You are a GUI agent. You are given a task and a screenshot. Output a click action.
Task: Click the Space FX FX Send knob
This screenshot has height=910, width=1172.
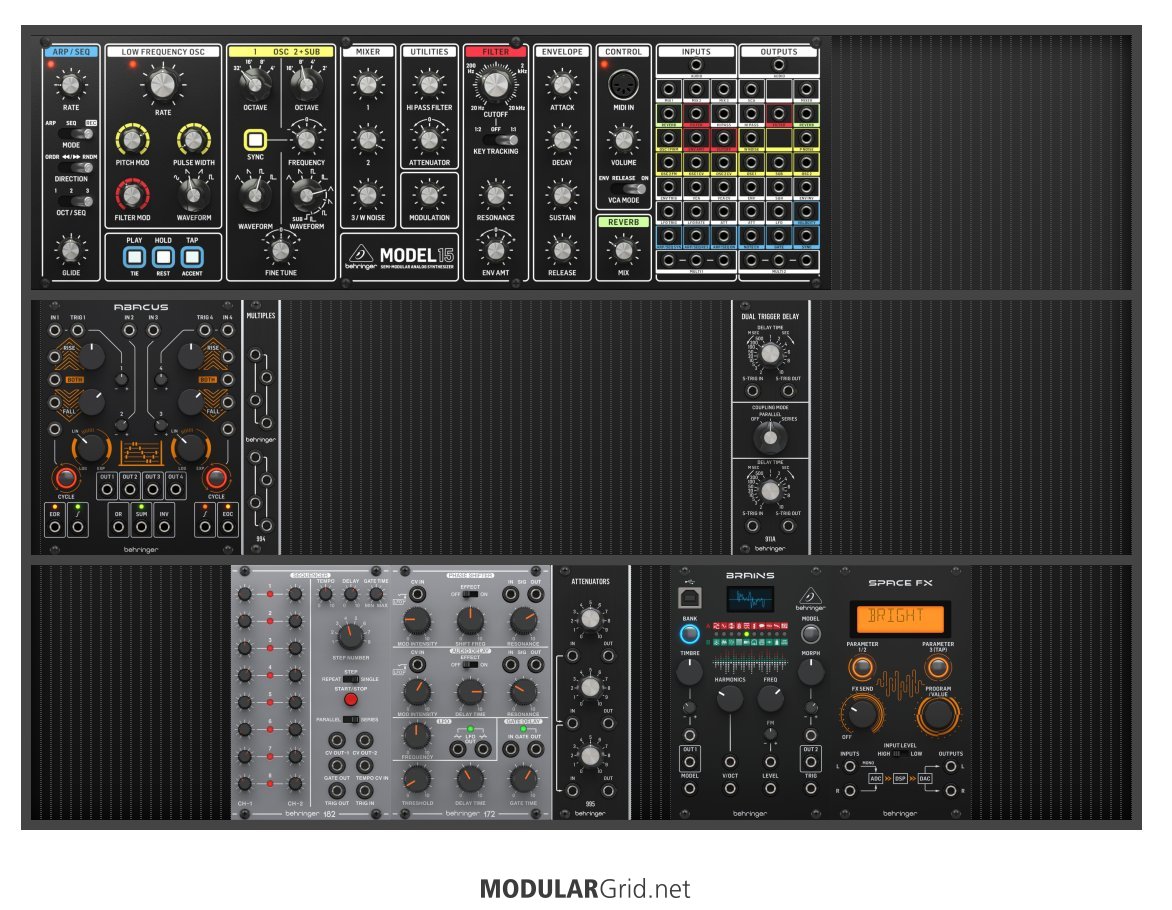tap(862, 713)
